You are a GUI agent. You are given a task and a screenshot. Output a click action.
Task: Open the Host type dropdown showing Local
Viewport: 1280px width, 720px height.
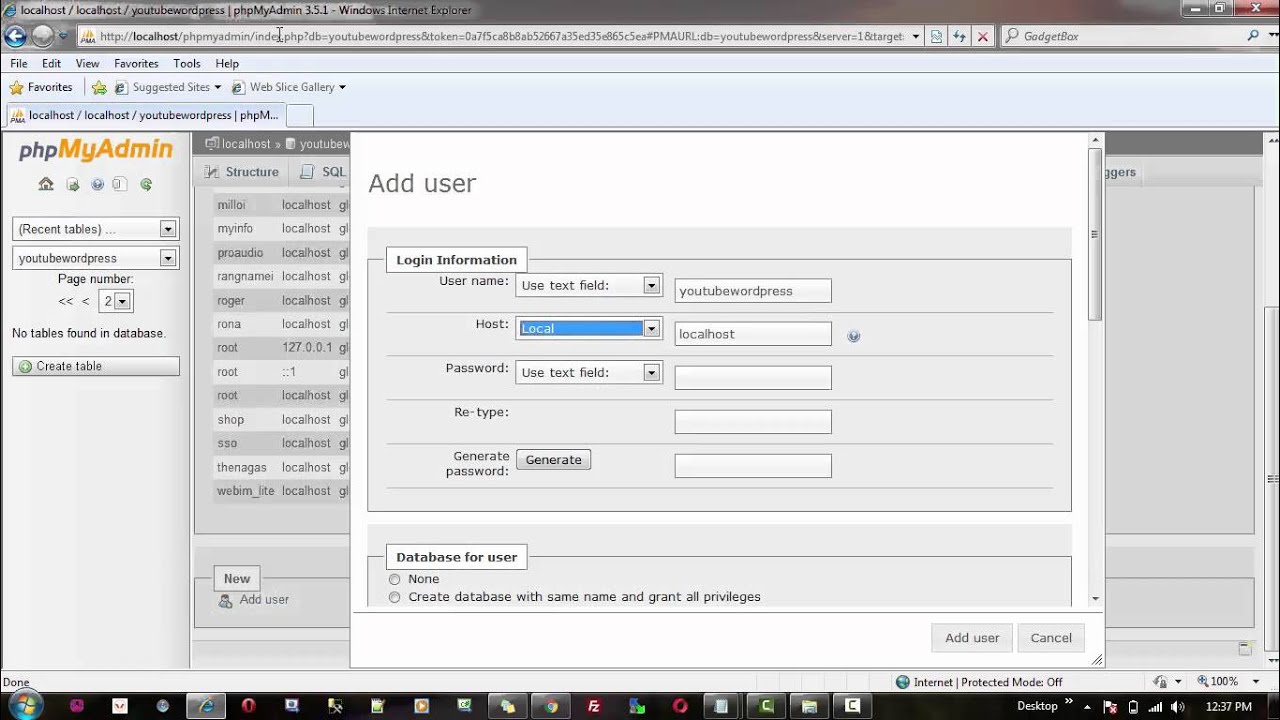[589, 328]
